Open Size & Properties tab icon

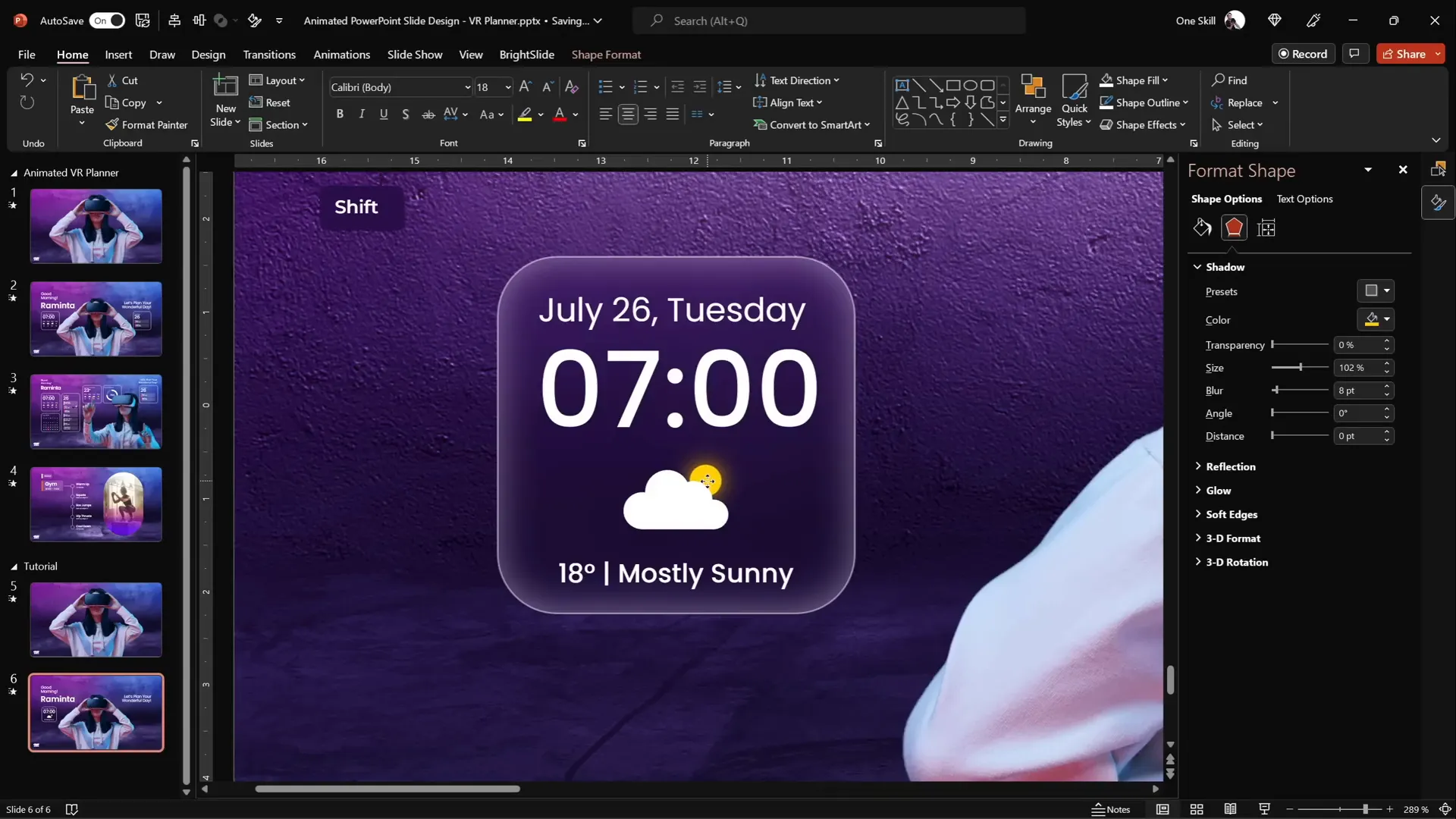[1266, 227]
